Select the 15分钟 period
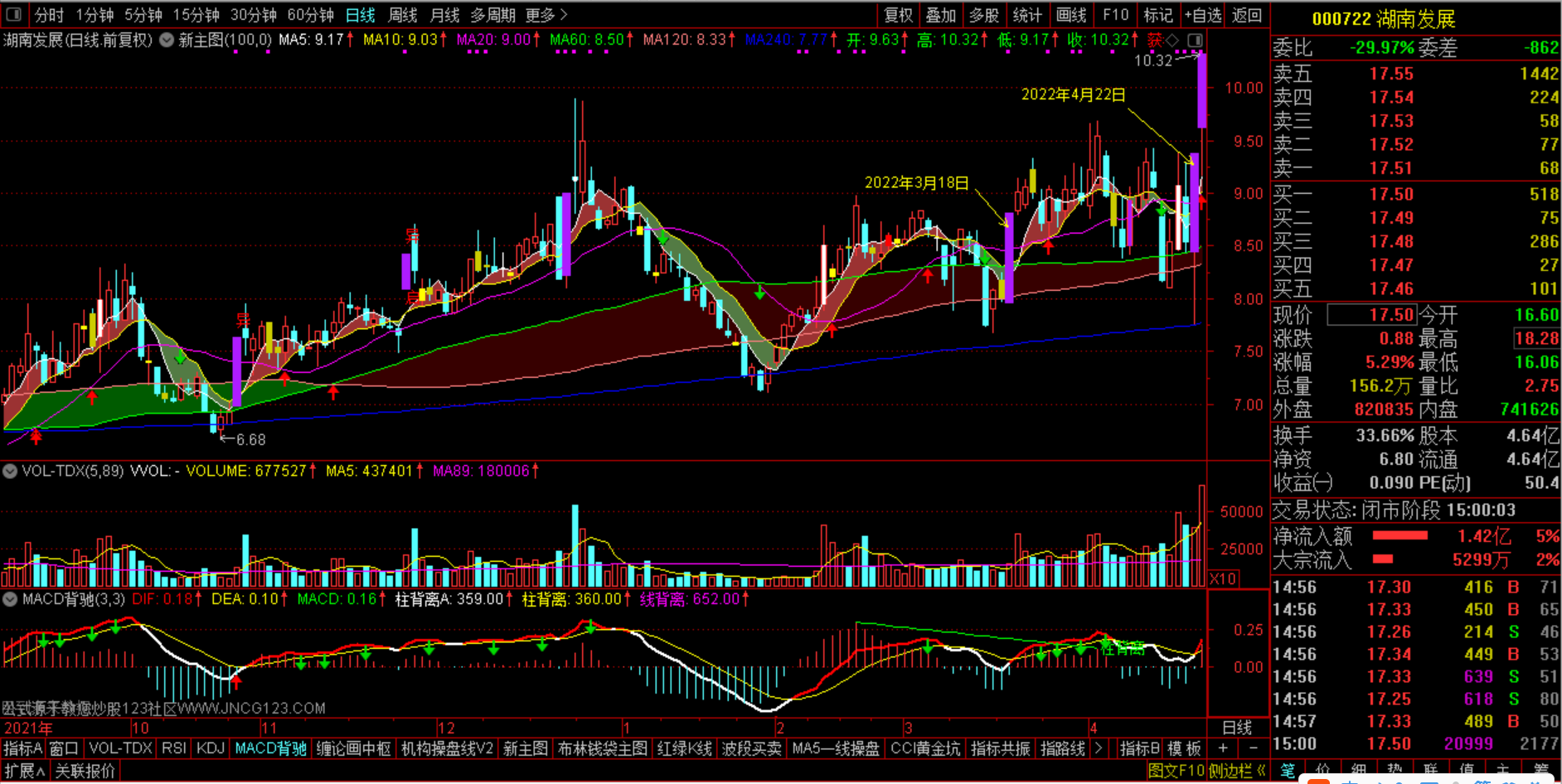 (196, 15)
